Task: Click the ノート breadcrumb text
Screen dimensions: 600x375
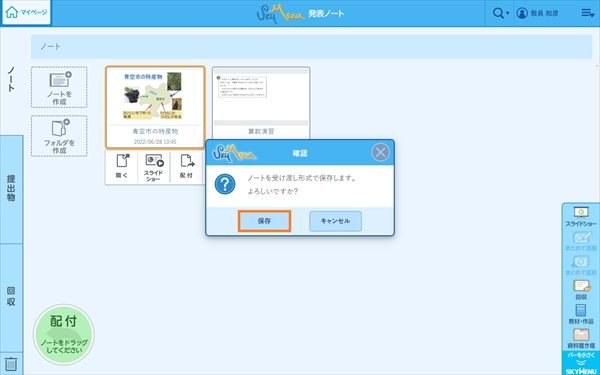Action: [x=51, y=47]
